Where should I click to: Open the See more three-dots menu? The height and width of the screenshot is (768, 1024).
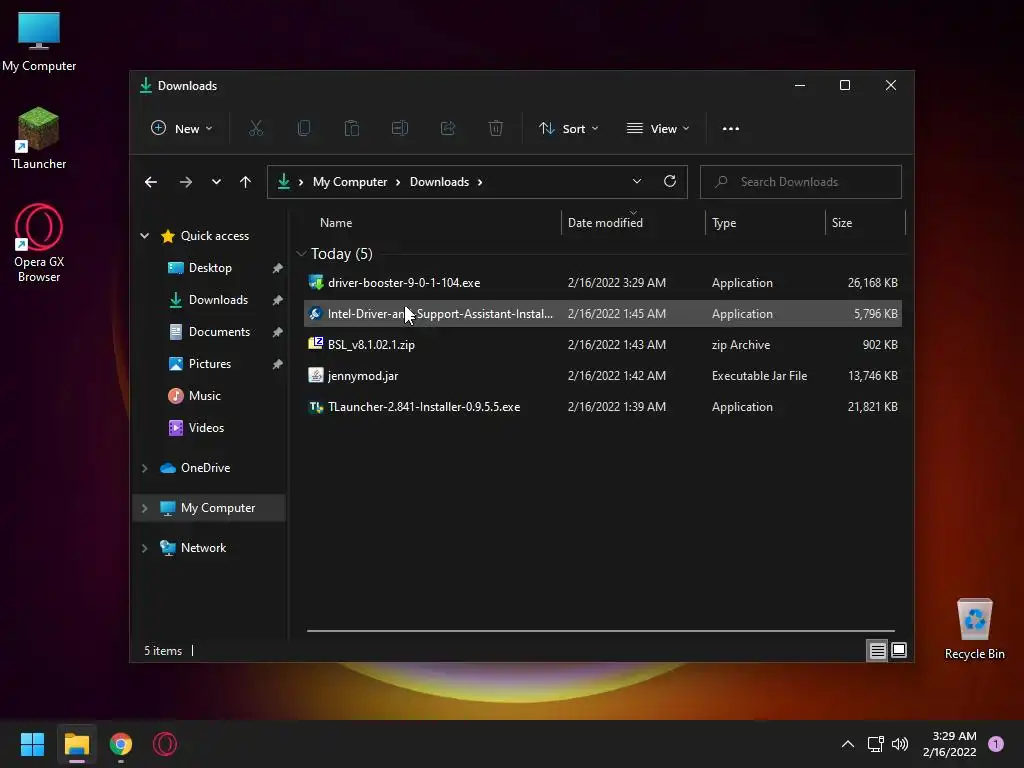[731, 129]
